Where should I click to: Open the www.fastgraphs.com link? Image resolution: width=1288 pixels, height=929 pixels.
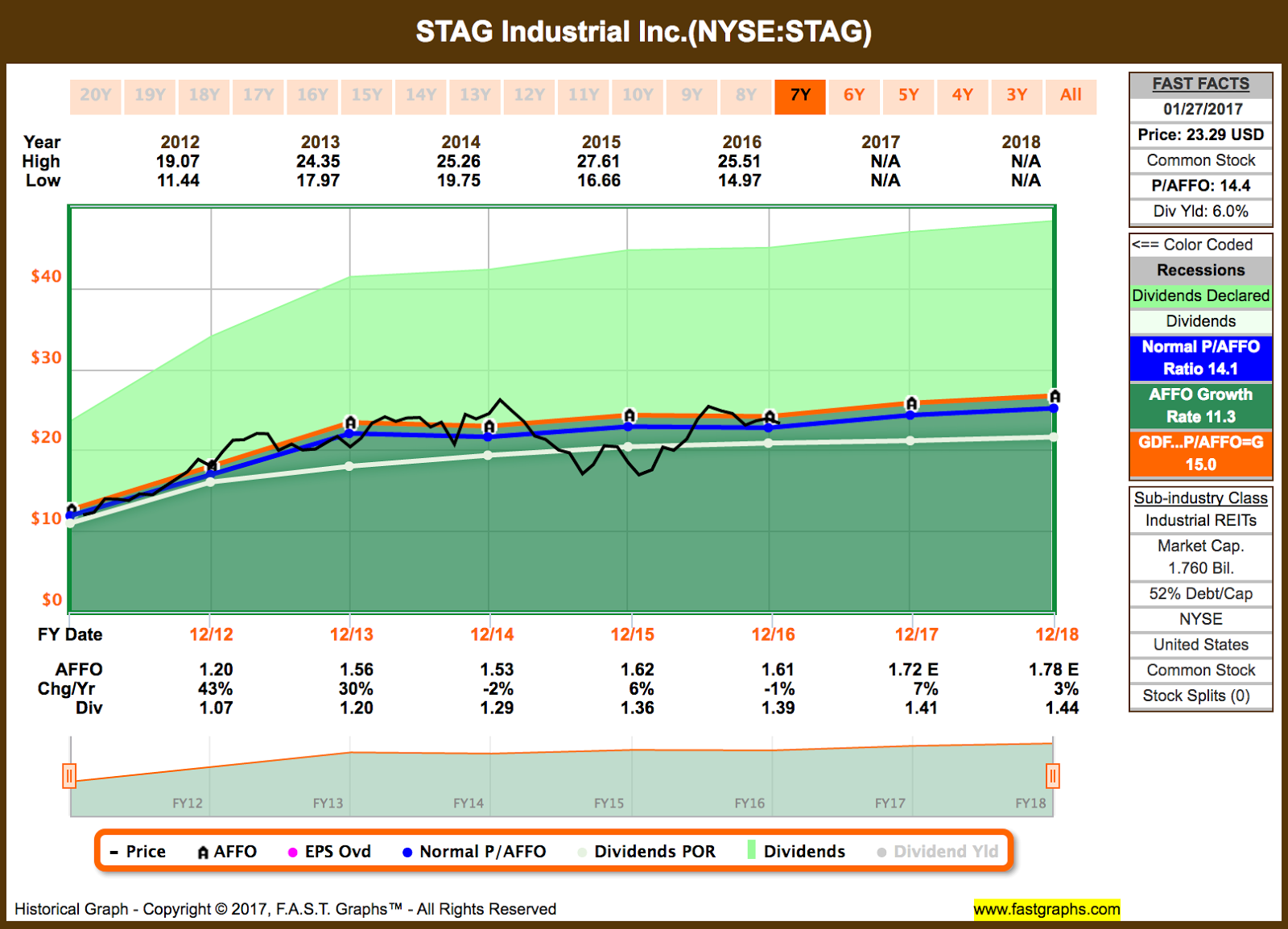tap(1046, 909)
